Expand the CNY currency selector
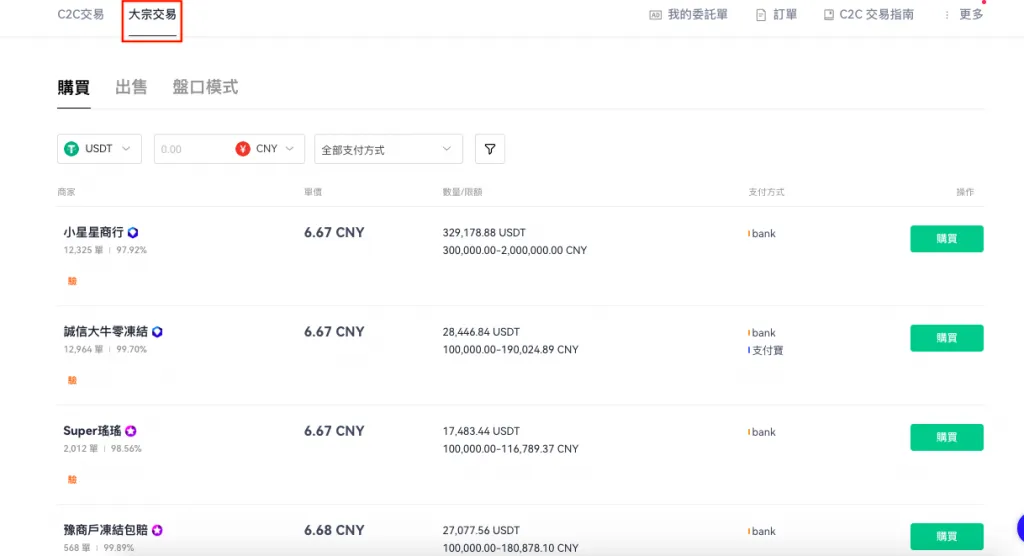The image size is (1024, 556). click(270, 149)
